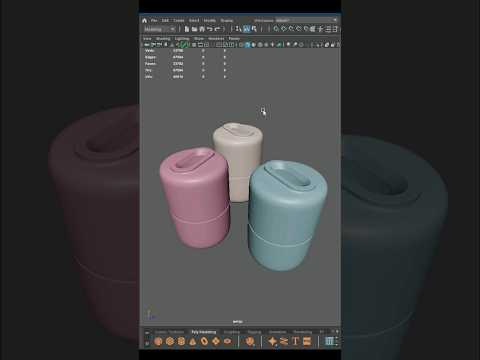Click the redo arrow icon
Viewport: 480px width, 360px height.
click(x=218, y=29)
